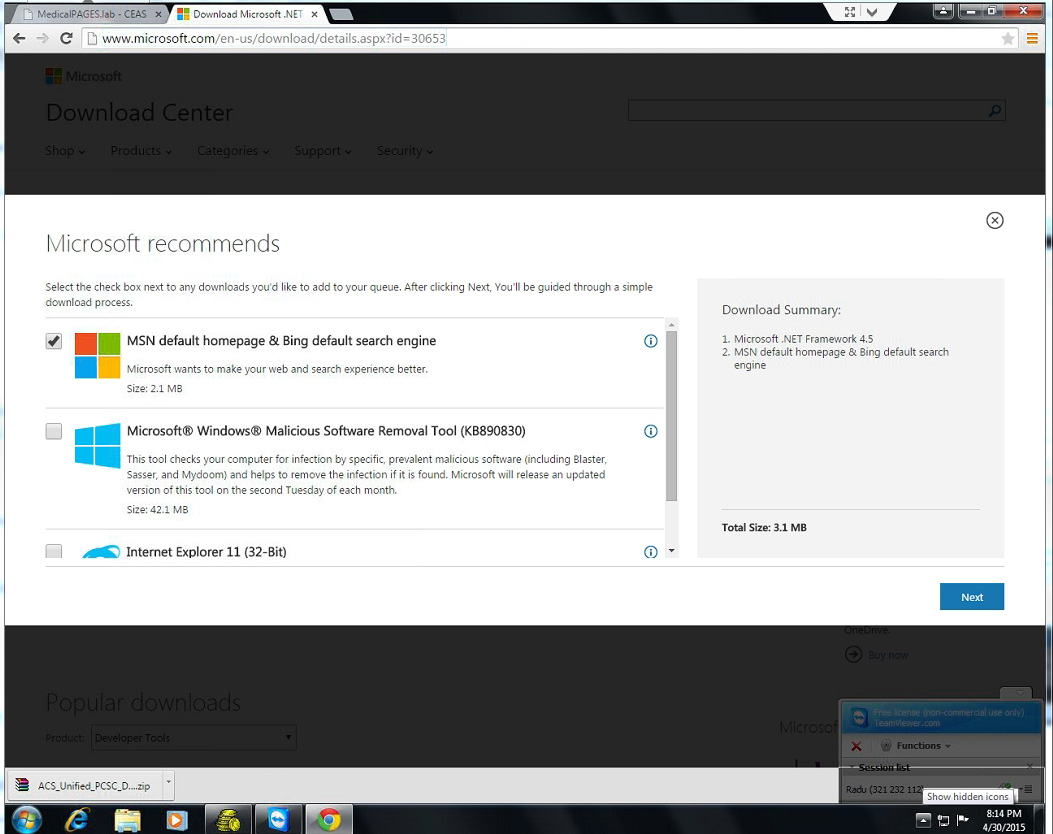Open download item options arrow
Screen dimensions: 1053x834
(x=169, y=782)
